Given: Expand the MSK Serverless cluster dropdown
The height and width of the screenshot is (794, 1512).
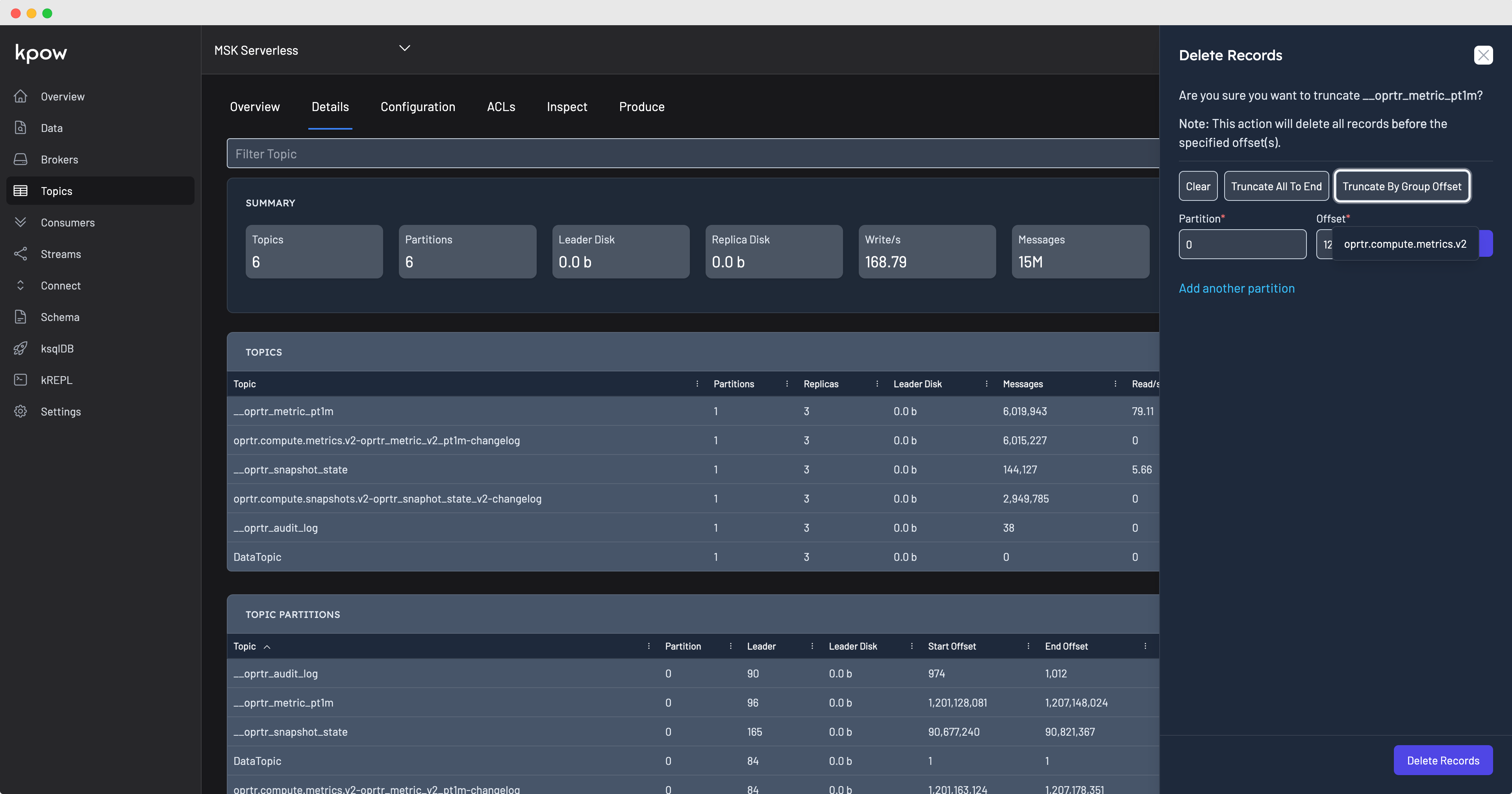Looking at the screenshot, I should coord(404,49).
